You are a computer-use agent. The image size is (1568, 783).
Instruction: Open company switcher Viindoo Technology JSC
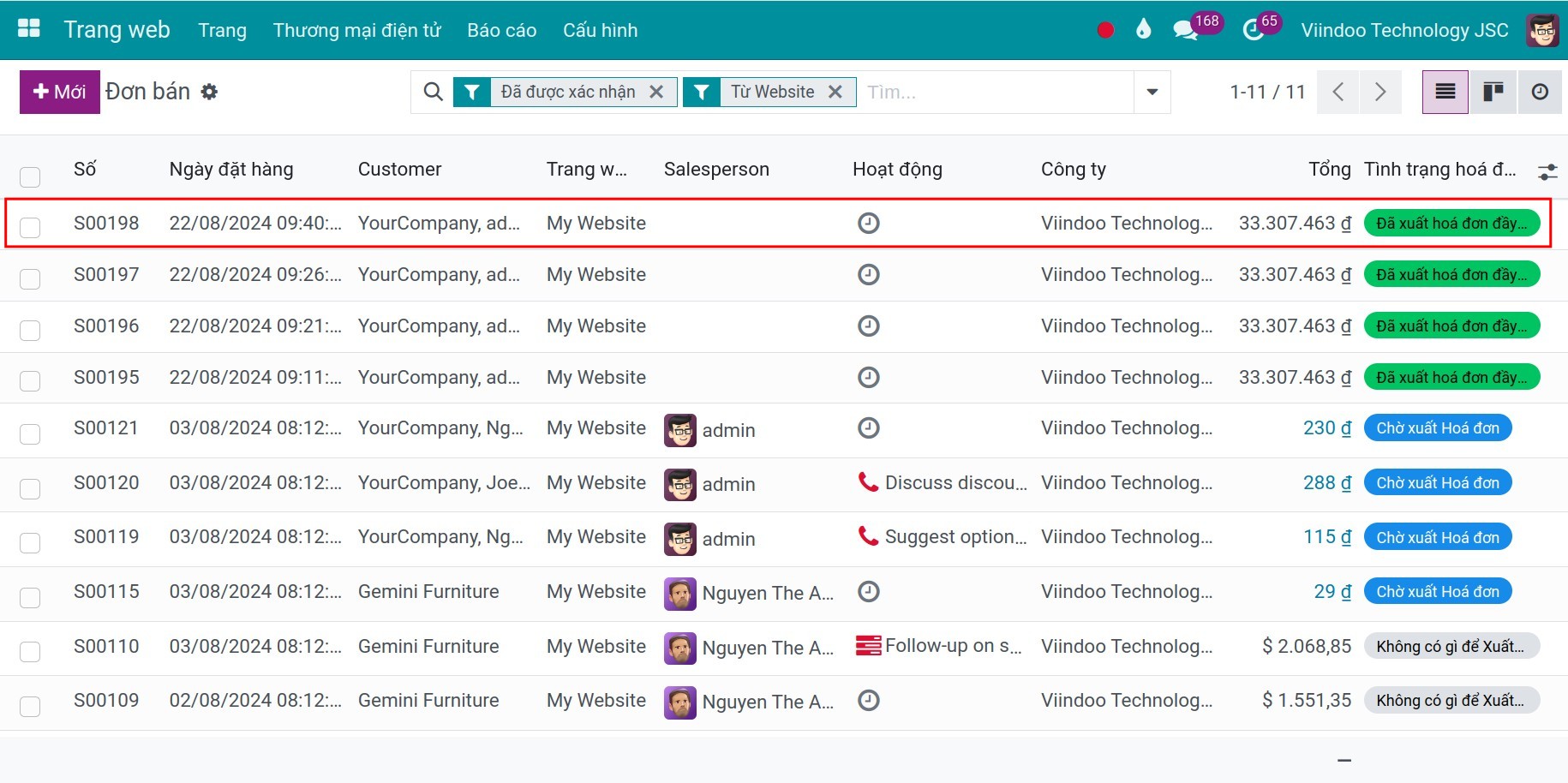pos(1404,30)
